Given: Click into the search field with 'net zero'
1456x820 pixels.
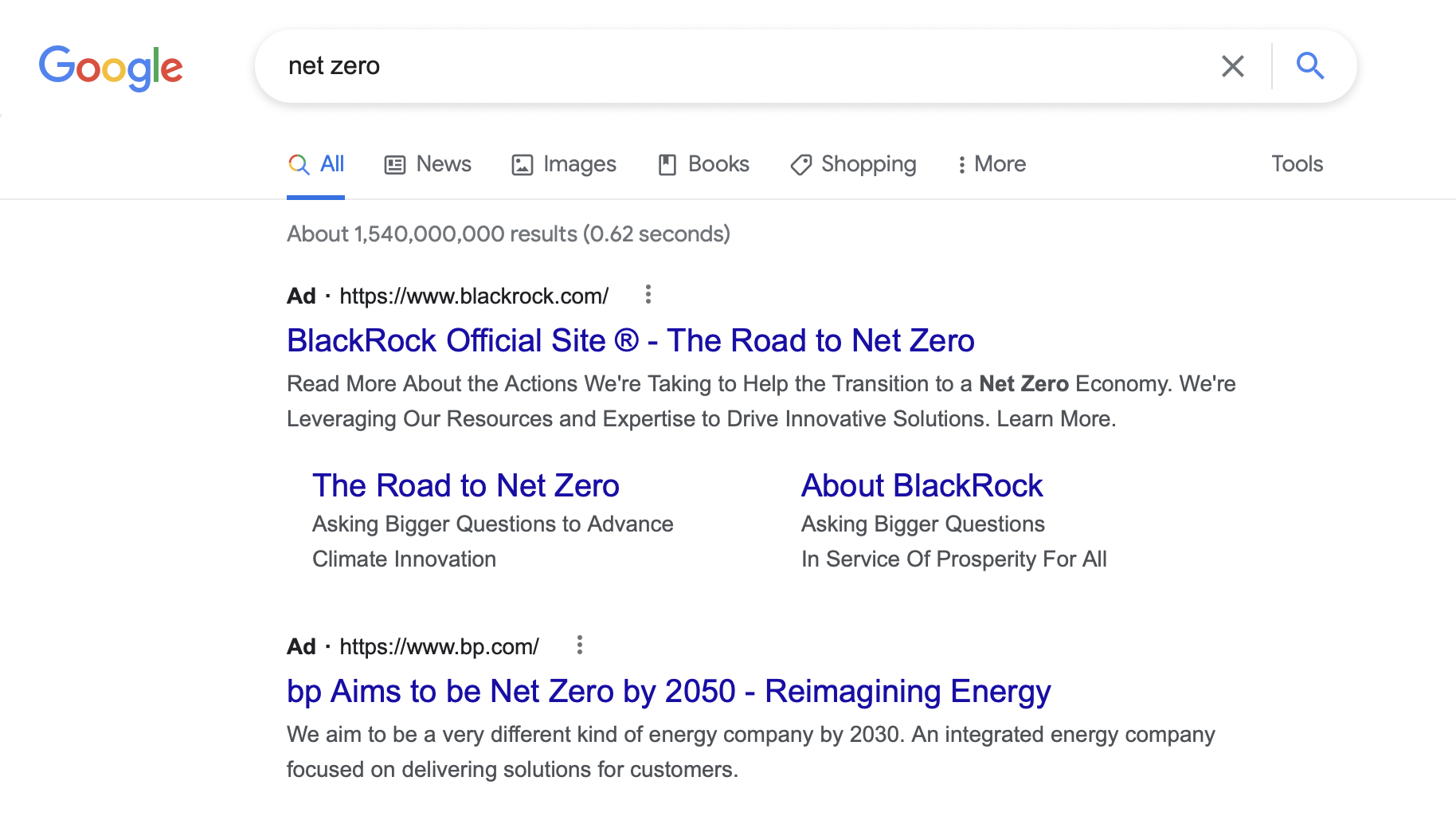Looking at the screenshot, I should pyautogui.click(x=717, y=66).
